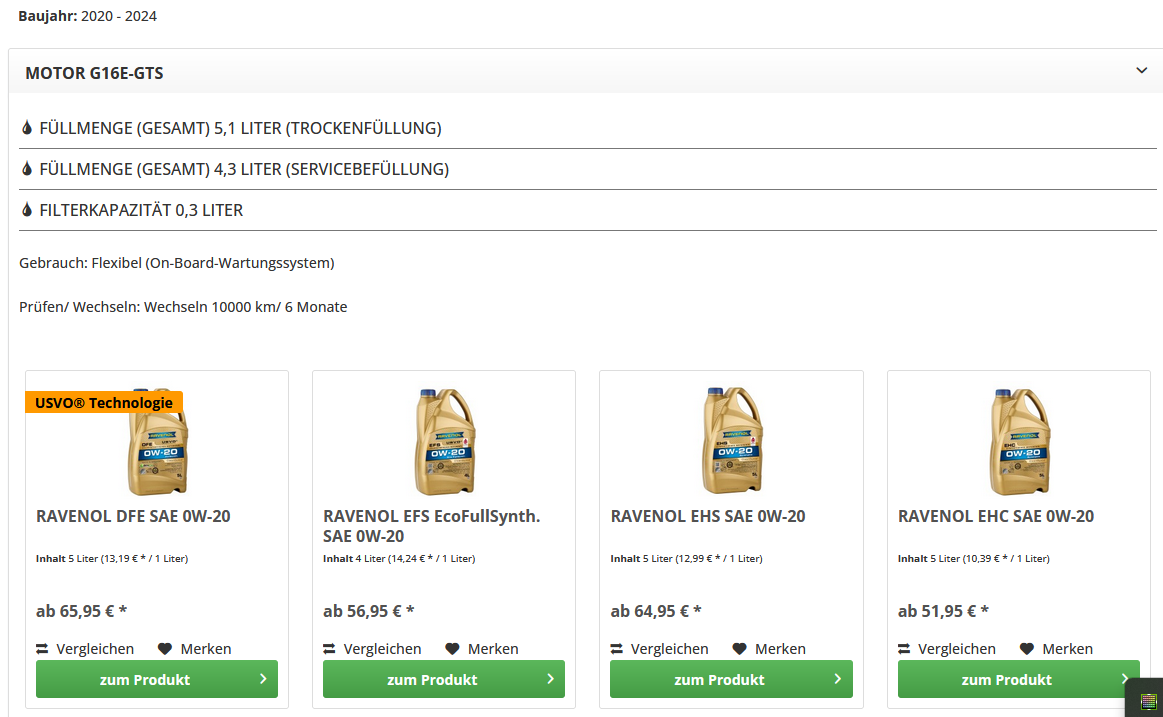Click the heart icon for RAVENOL EFS
The width and height of the screenshot is (1163, 717).
(x=452, y=649)
